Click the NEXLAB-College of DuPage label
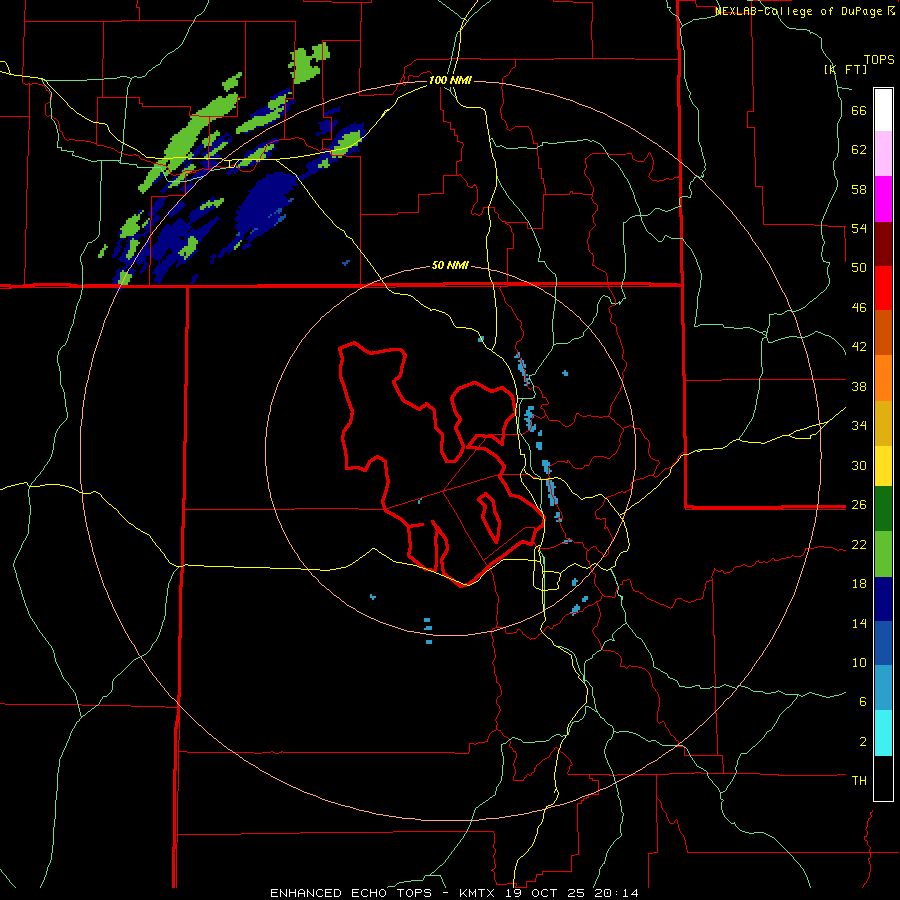 tap(798, 11)
